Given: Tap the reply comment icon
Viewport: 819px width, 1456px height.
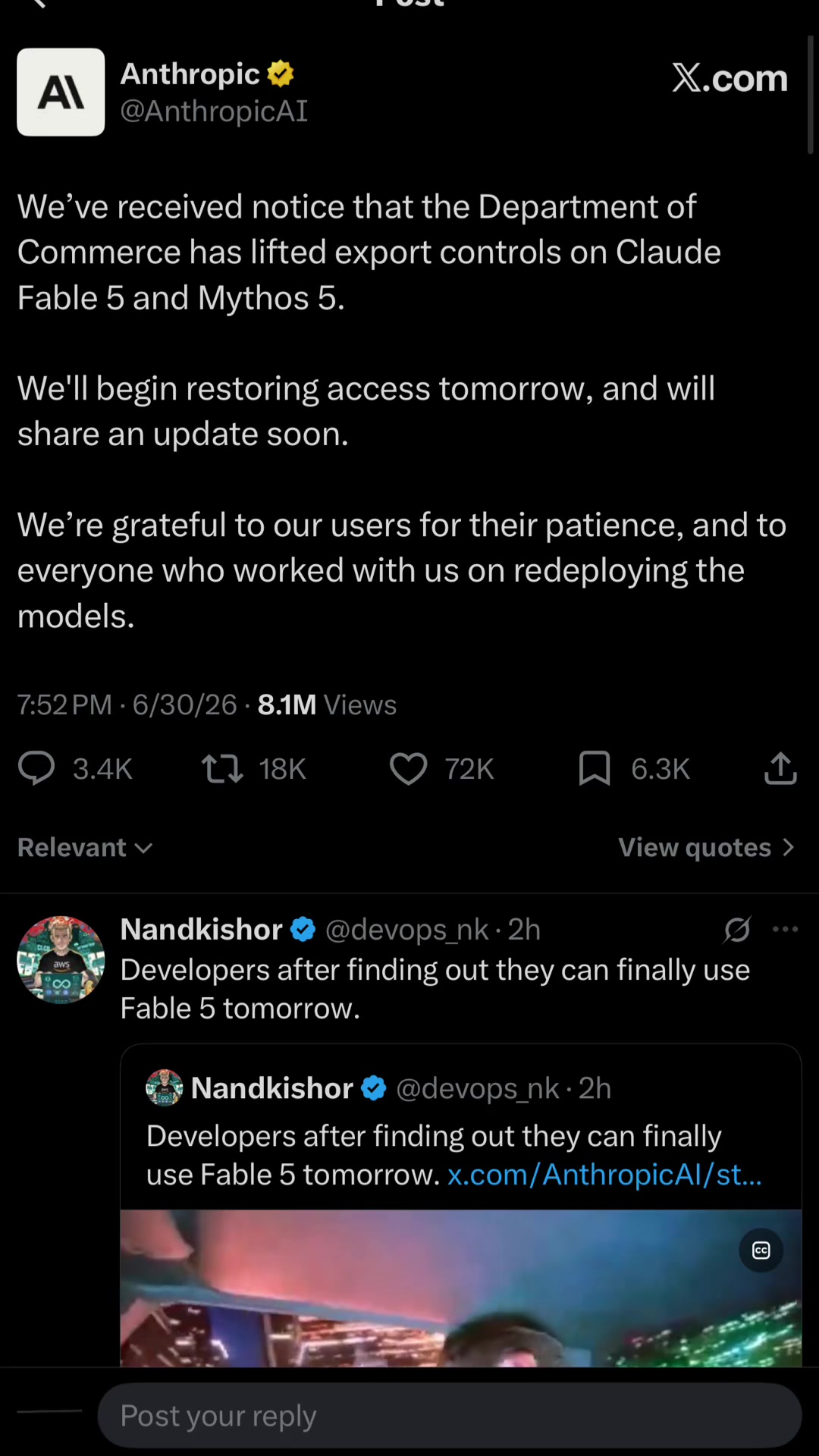Looking at the screenshot, I should coord(36,768).
